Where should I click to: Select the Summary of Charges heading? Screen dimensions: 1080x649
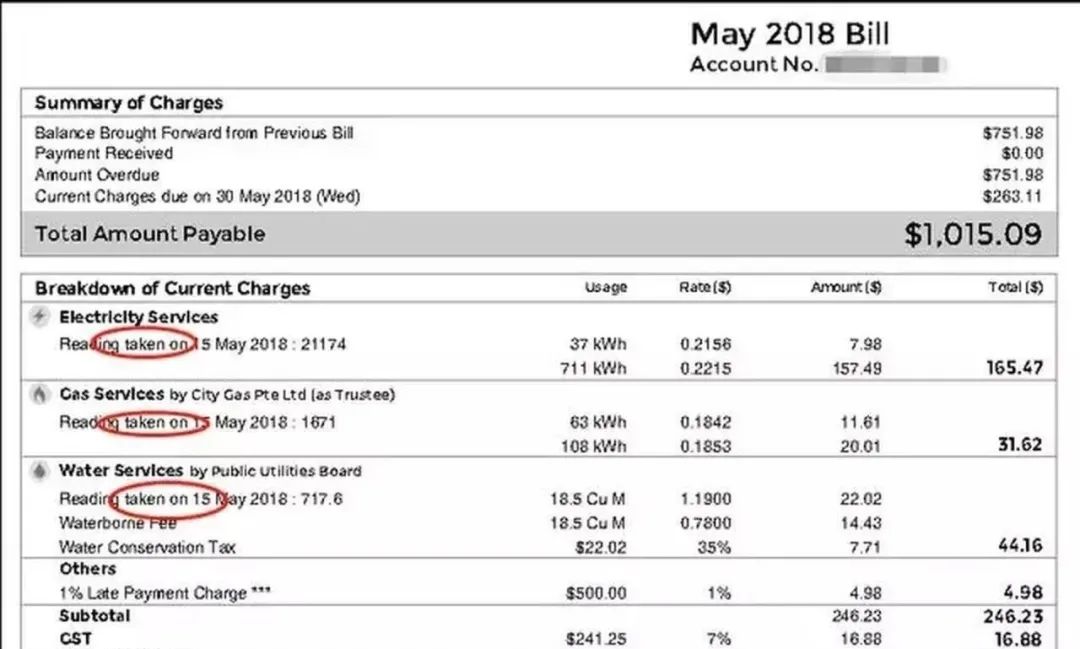[x=129, y=103]
